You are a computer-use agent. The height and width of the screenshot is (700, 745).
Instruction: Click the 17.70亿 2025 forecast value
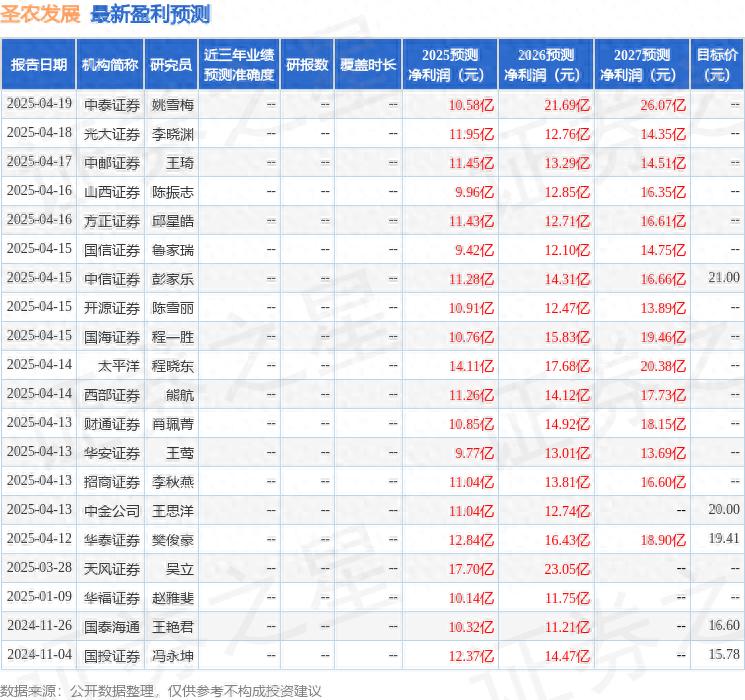coord(471,569)
